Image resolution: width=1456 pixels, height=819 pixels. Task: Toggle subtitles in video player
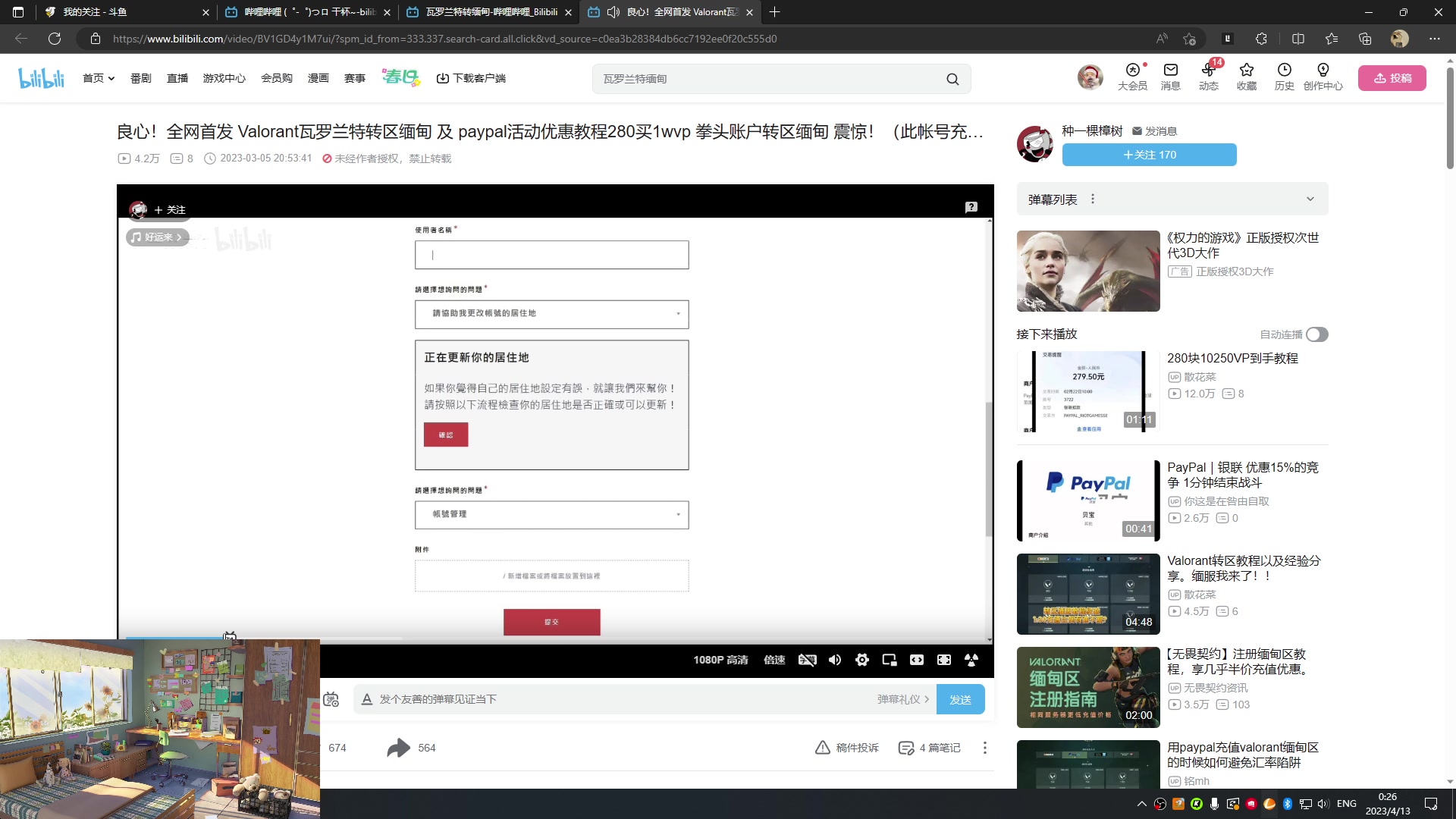(807, 660)
